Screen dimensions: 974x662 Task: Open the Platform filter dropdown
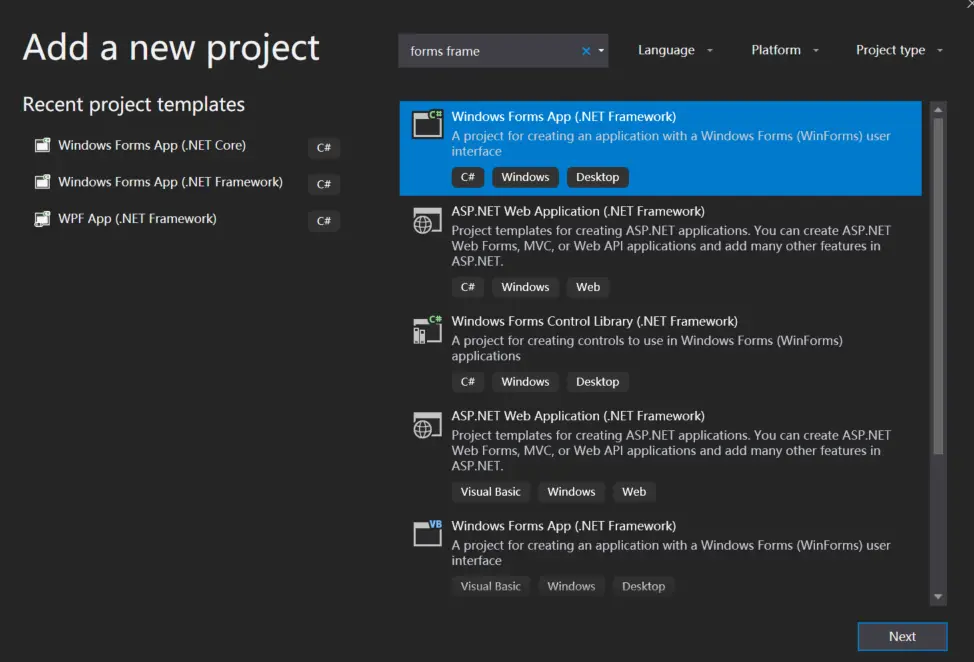click(x=785, y=50)
